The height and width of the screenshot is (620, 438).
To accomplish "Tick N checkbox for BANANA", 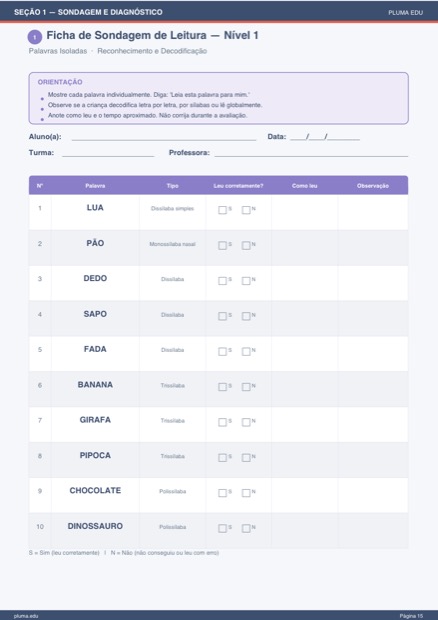I will tap(246, 387).
